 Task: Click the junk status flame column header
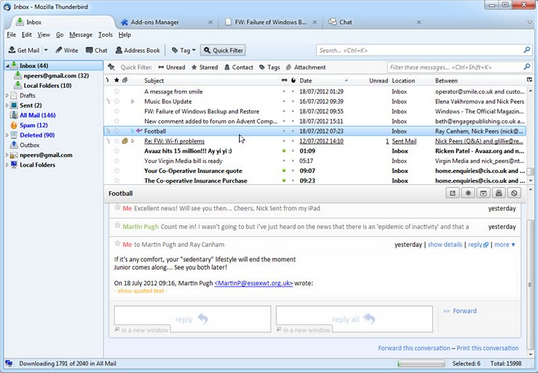click(x=293, y=80)
